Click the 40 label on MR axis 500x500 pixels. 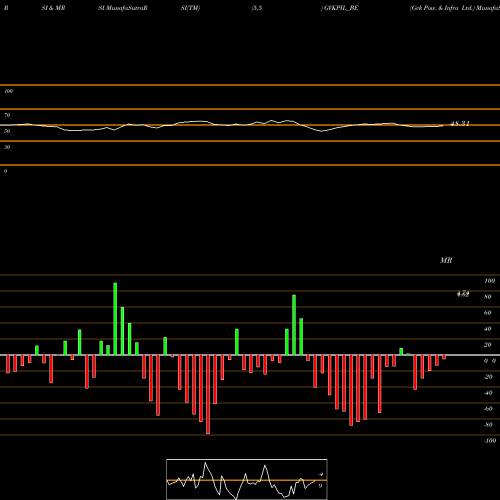click(x=488, y=329)
